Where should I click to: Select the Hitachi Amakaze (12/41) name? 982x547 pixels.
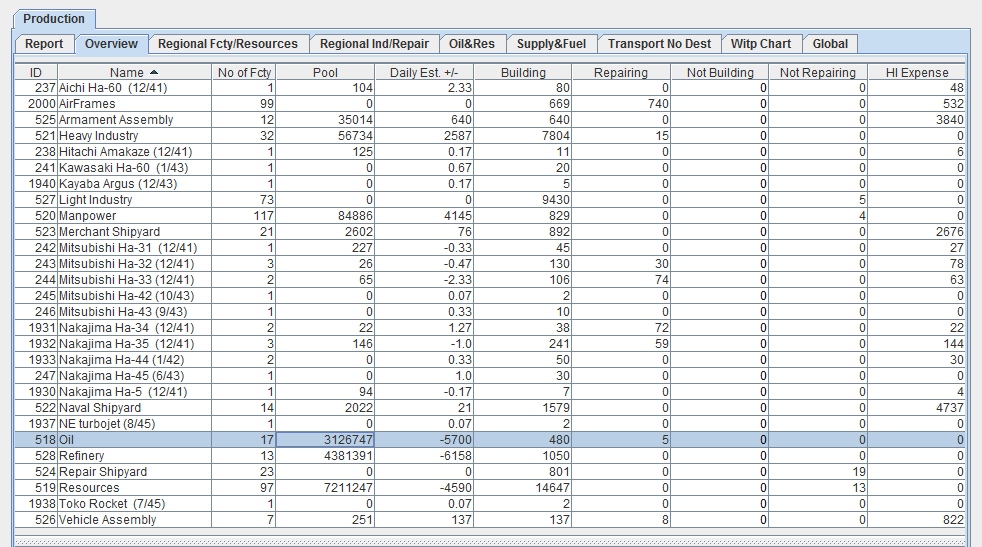pos(125,152)
